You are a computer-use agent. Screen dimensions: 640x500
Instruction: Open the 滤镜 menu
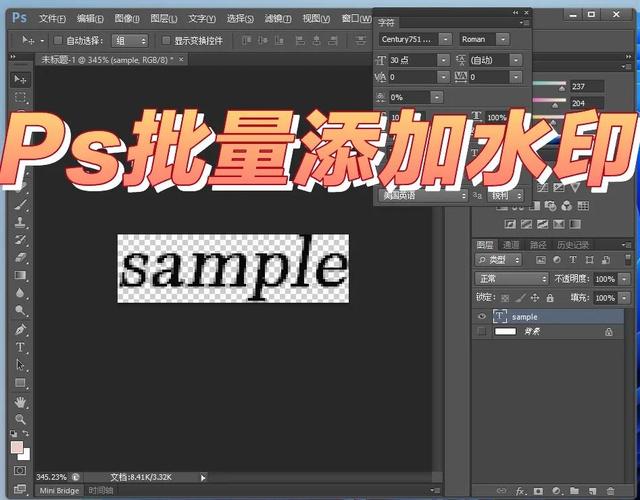coord(278,19)
